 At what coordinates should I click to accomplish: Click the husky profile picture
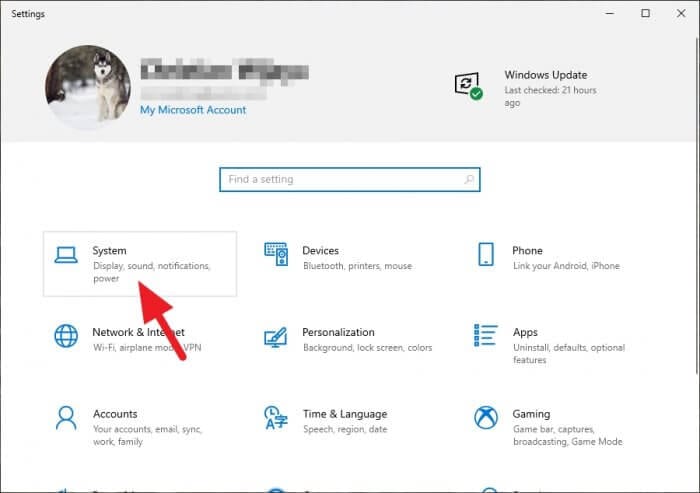88,88
